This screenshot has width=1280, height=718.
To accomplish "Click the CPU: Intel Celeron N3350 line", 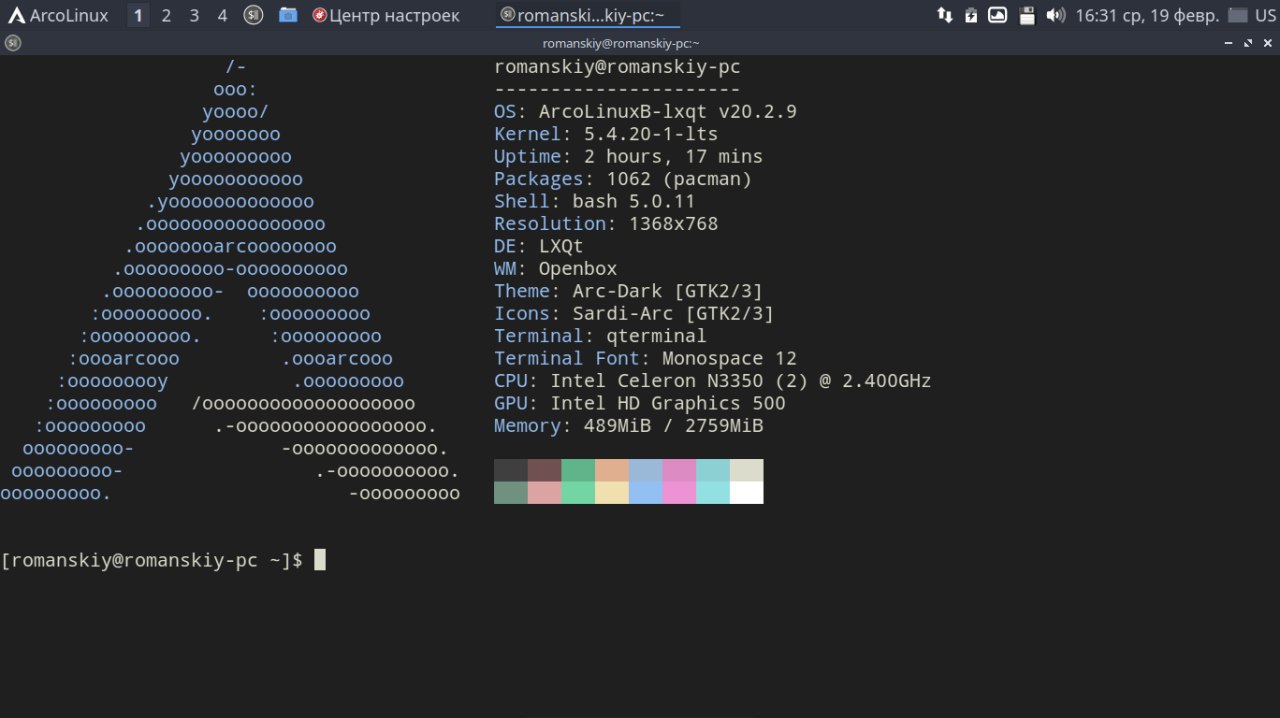I will pyautogui.click(x=713, y=381).
